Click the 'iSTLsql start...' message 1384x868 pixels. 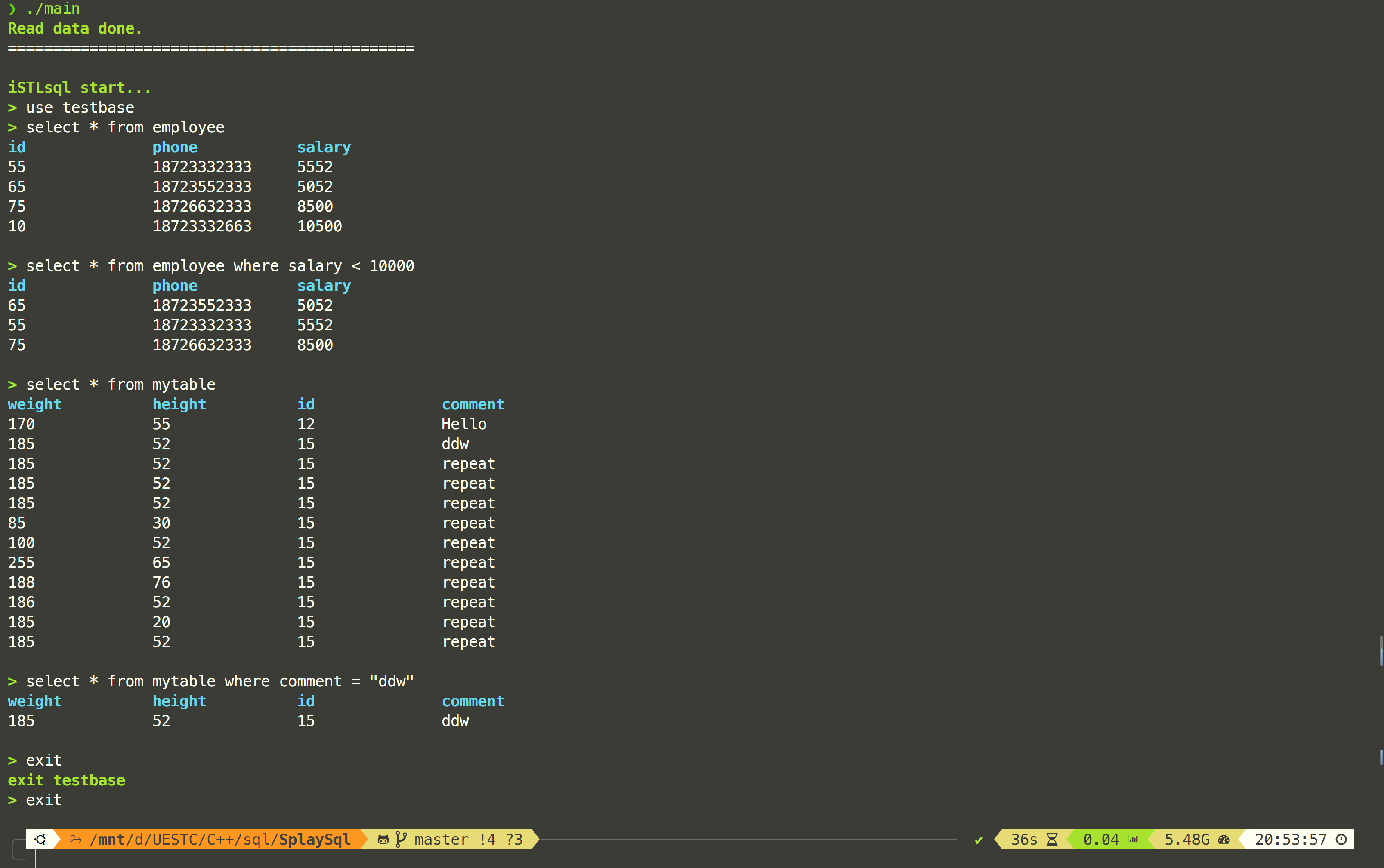pos(79,88)
